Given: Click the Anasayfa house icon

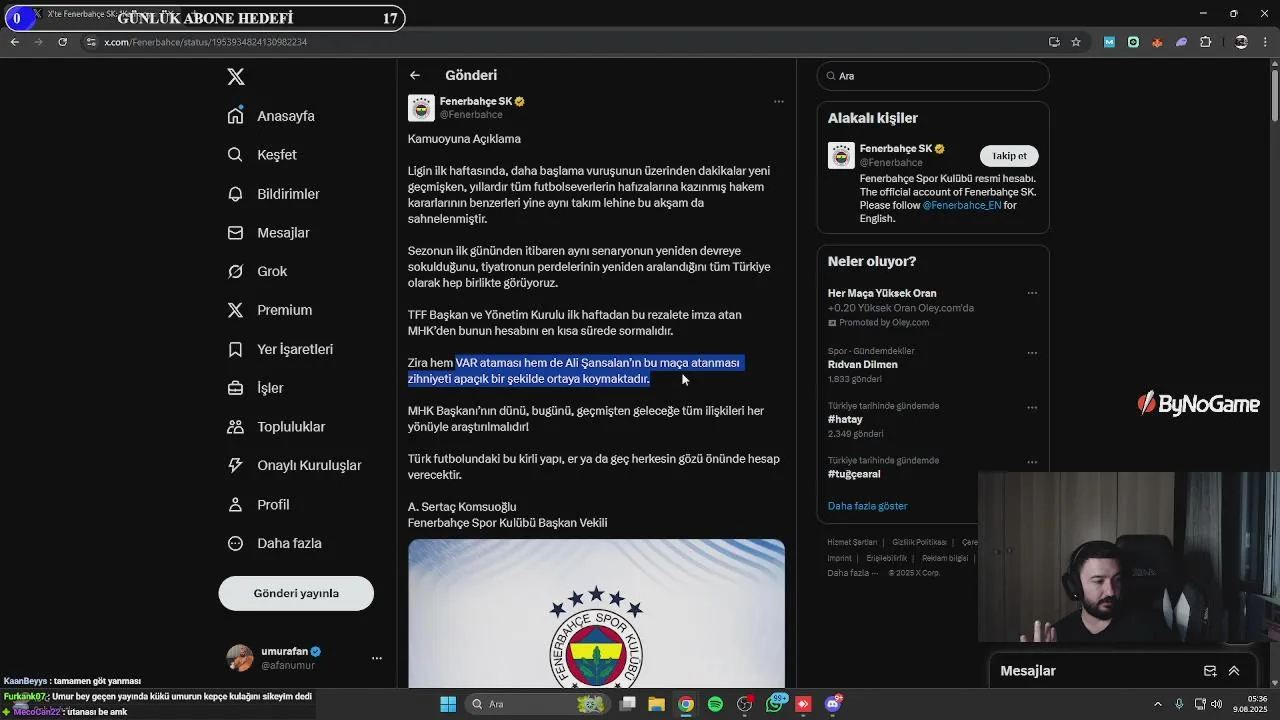Looking at the screenshot, I should [x=235, y=116].
